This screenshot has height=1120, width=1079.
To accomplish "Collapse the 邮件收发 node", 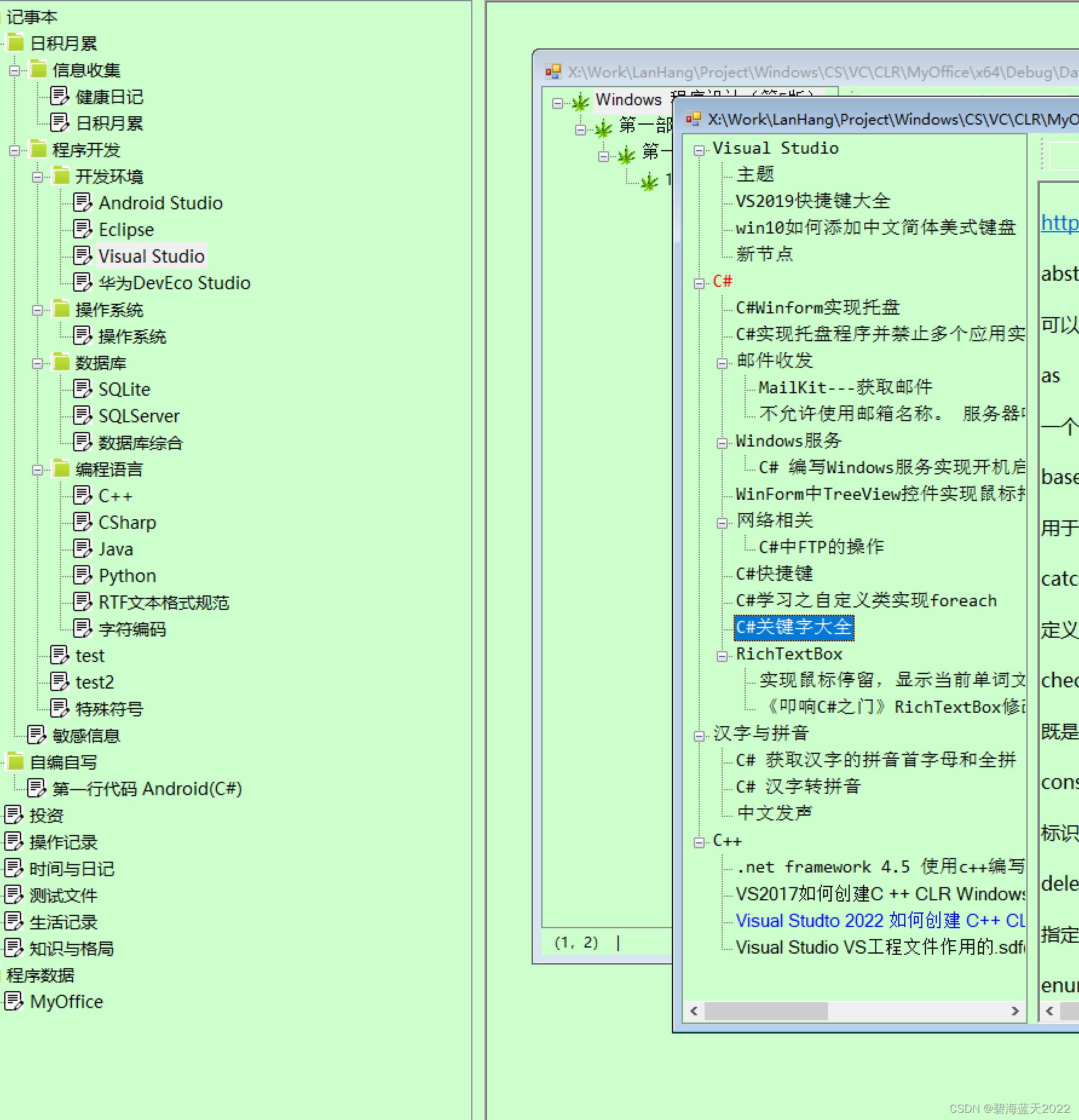I will click(722, 364).
